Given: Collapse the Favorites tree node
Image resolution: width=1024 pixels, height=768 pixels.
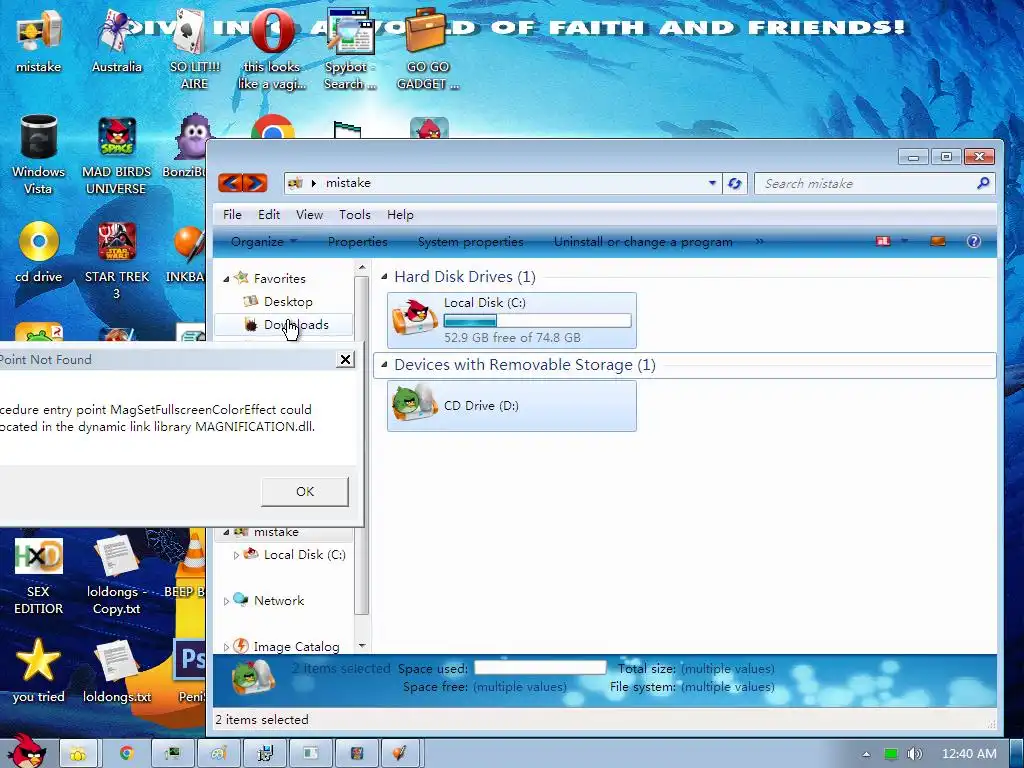Looking at the screenshot, I should [x=226, y=279].
